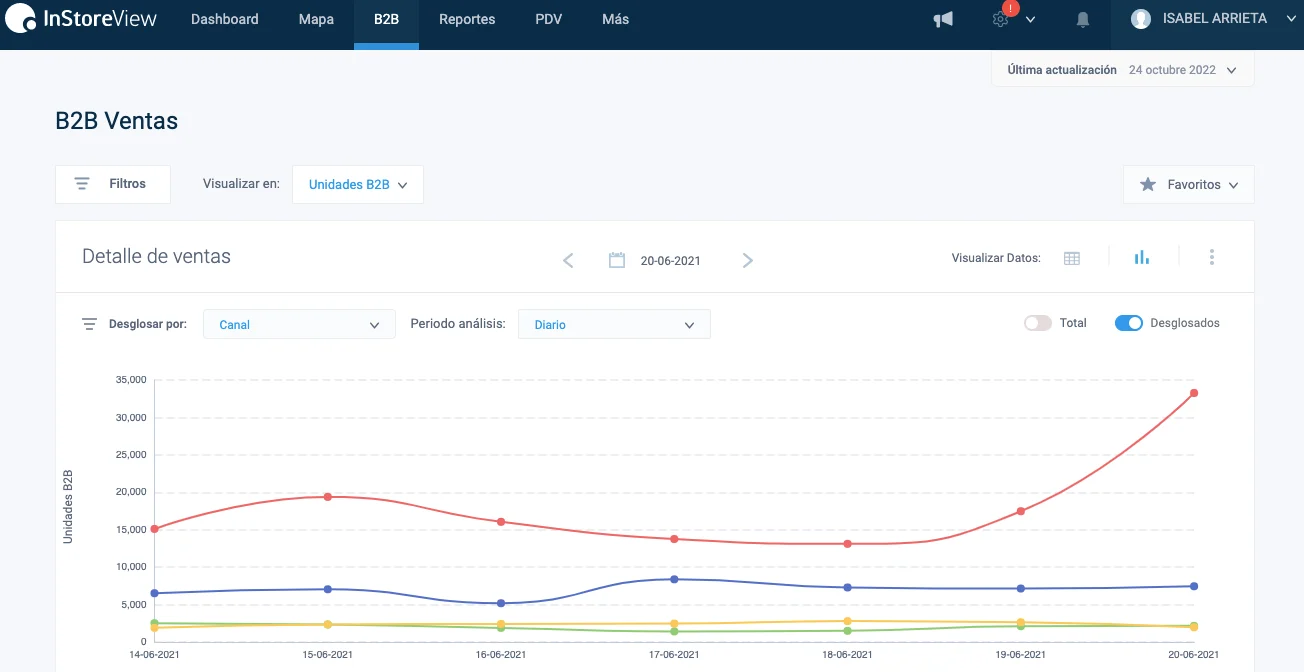Open the Unidades B2B dropdown
This screenshot has width=1304, height=672.
pos(358,185)
